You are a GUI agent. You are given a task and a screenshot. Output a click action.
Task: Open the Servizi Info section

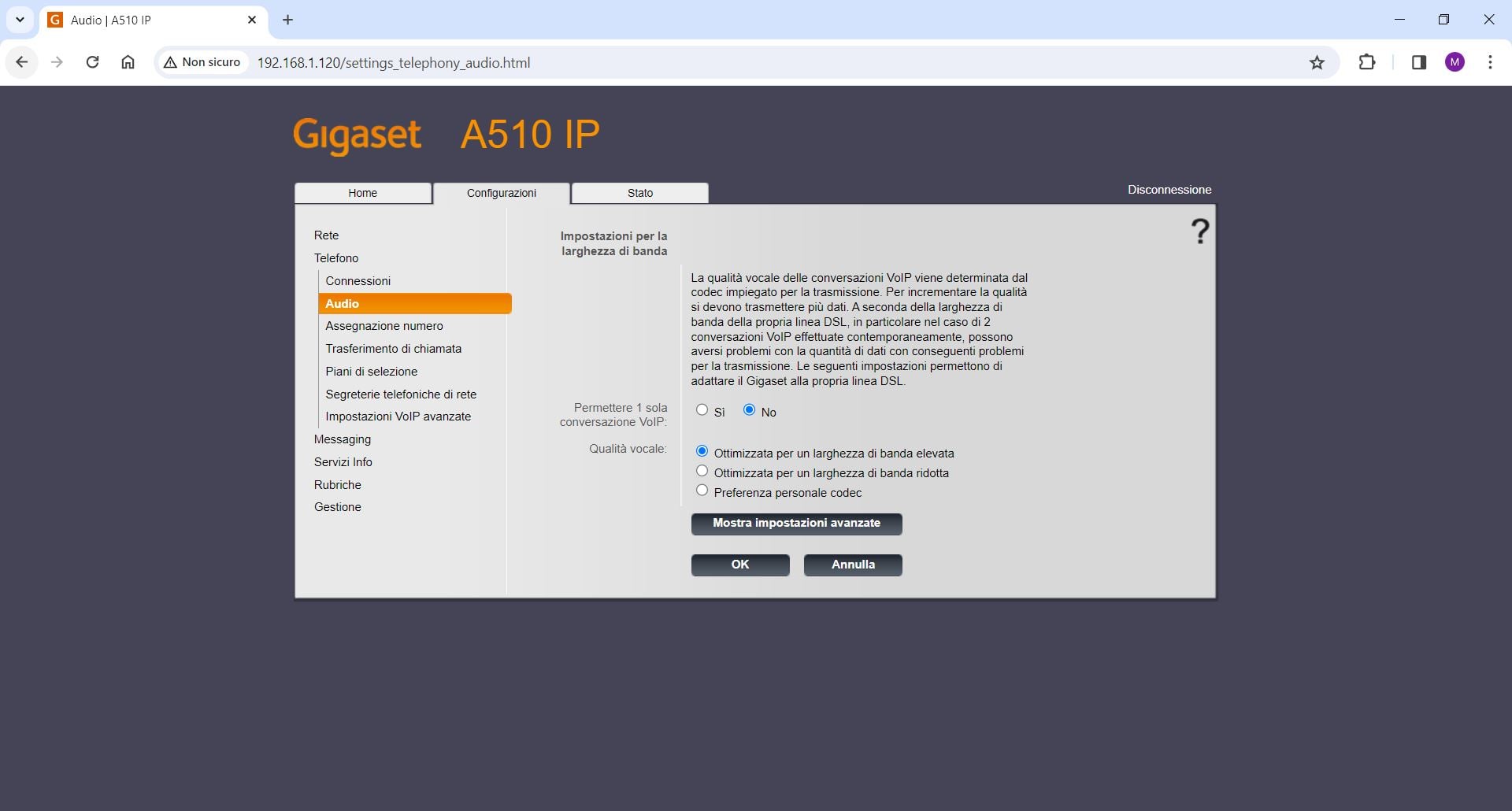343,462
